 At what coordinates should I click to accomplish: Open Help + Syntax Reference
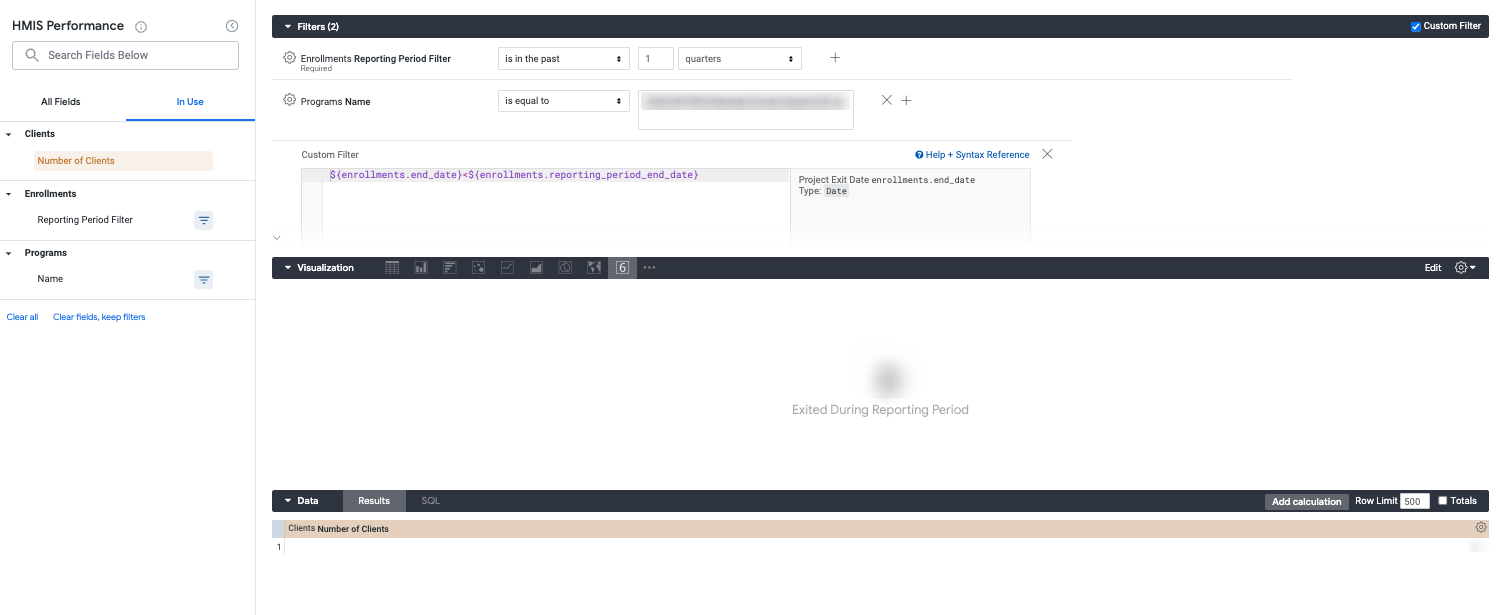(971, 154)
